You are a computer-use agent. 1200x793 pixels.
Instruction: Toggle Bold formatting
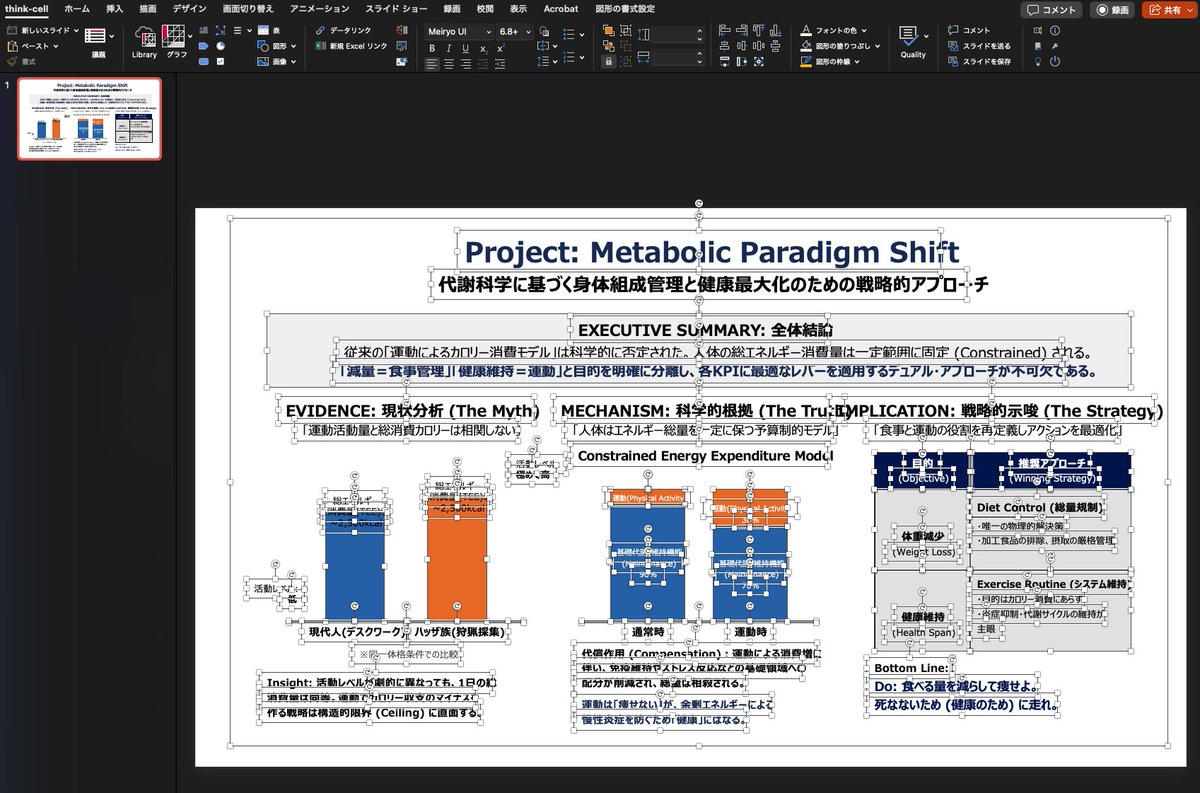(x=432, y=48)
